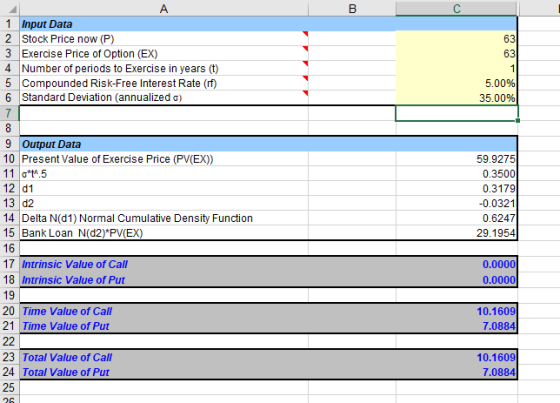Select the 0.6247 value cell
Image resolution: width=560 pixels, height=403 pixels.
click(x=456, y=218)
